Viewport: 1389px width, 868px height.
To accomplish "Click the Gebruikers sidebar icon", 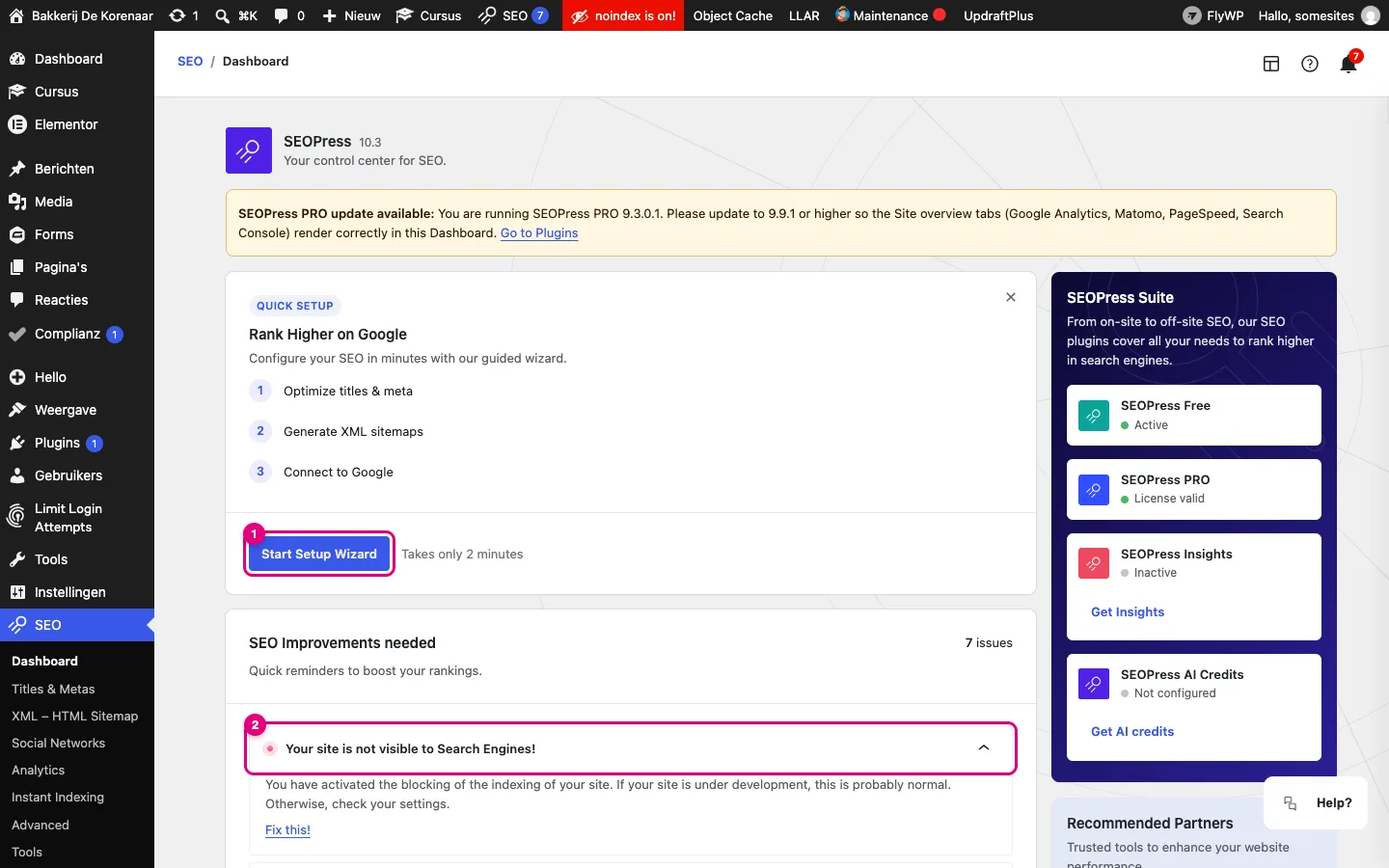I will click(16, 475).
